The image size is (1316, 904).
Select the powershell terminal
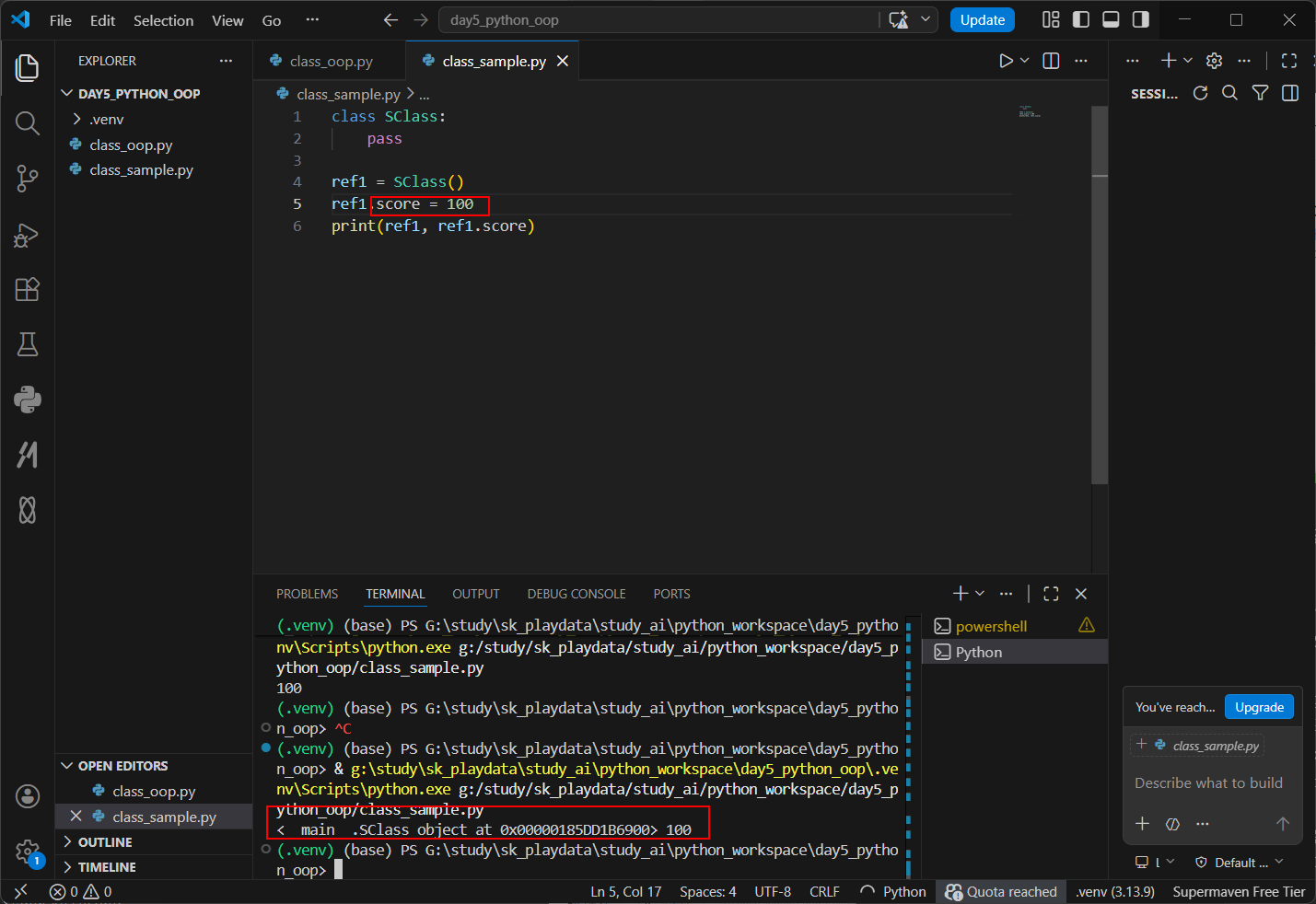pyautogui.click(x=1015, y=626)
